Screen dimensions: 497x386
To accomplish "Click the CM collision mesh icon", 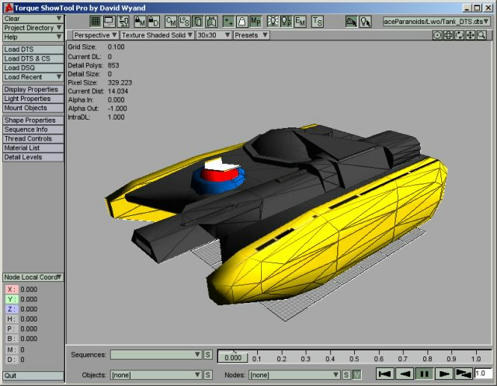I will tap(171, 21).
